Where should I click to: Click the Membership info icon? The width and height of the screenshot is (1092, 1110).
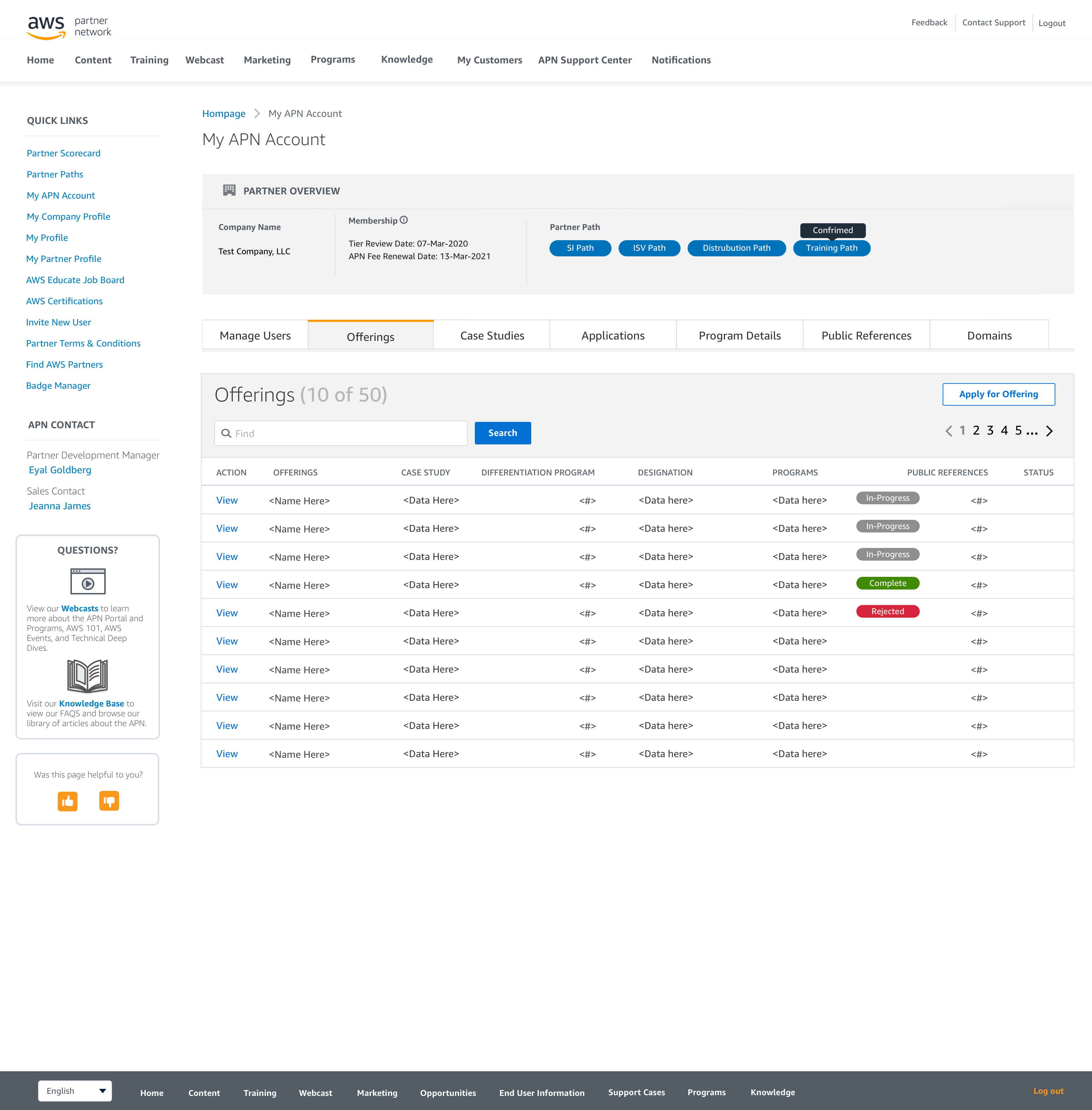point(404,220)
